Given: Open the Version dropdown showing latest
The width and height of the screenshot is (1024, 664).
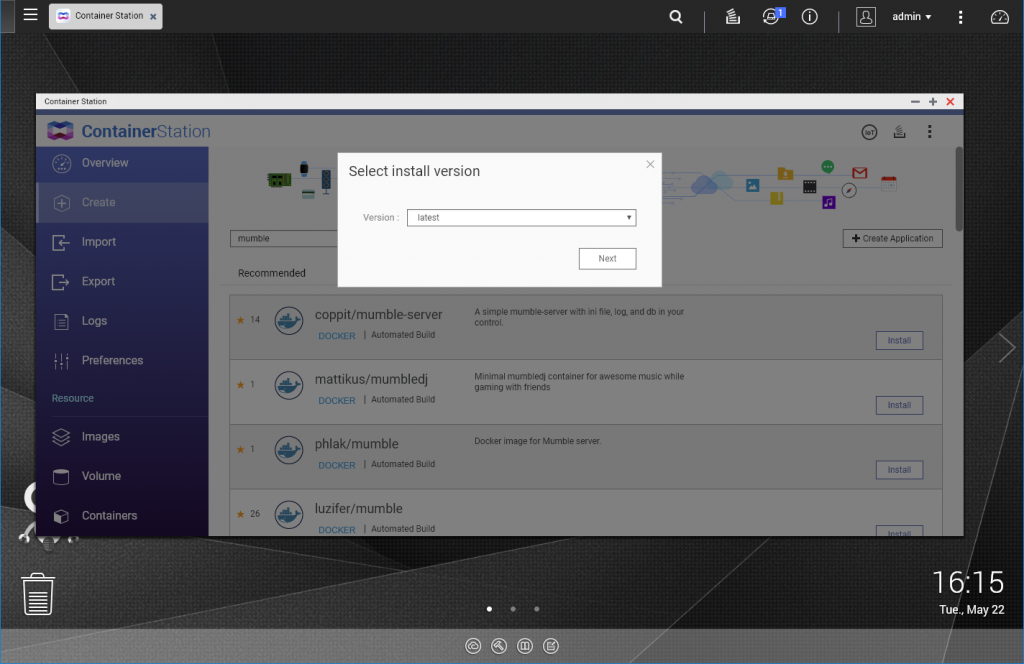Looking at the screenshot, I should tap(521, 217).
